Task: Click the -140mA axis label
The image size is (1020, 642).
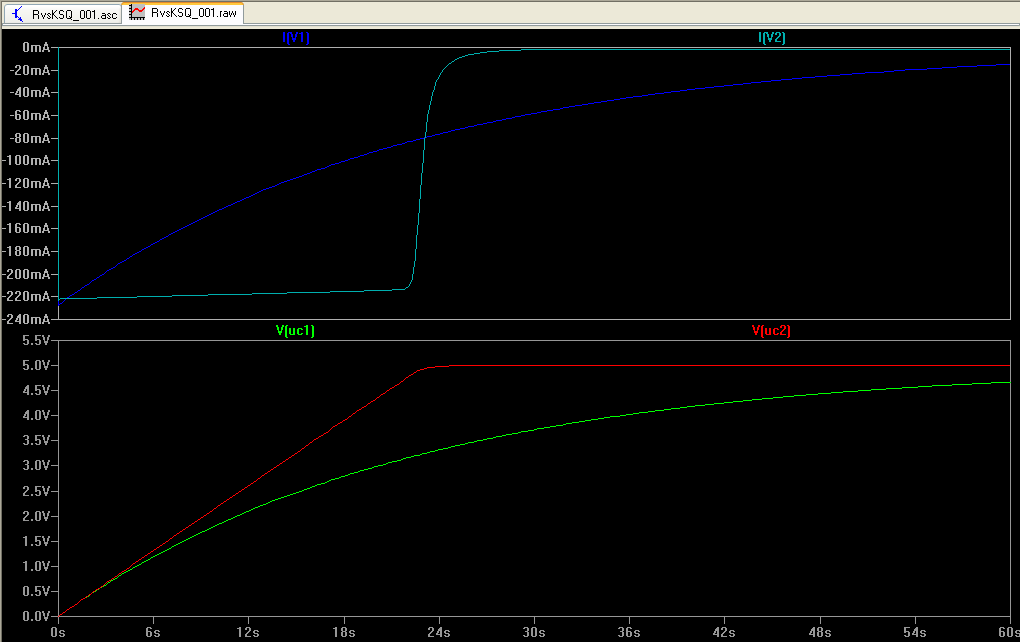Action: tap(27, 206)
